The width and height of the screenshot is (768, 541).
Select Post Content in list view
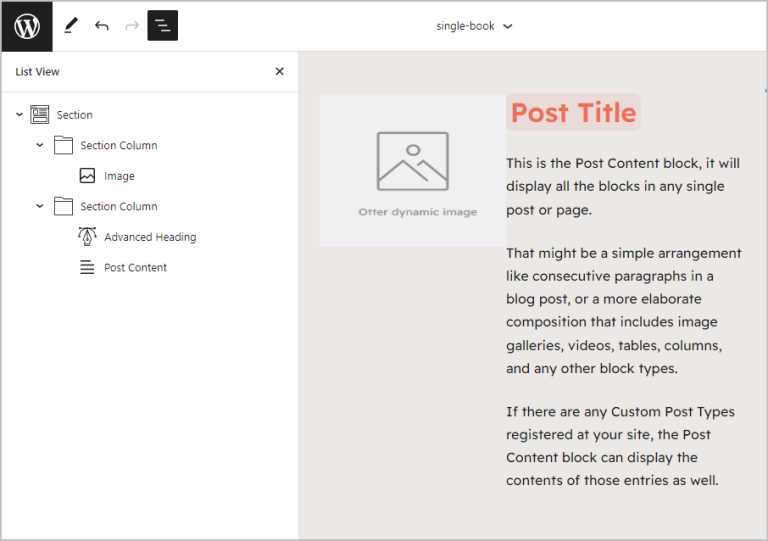[135, 267]
